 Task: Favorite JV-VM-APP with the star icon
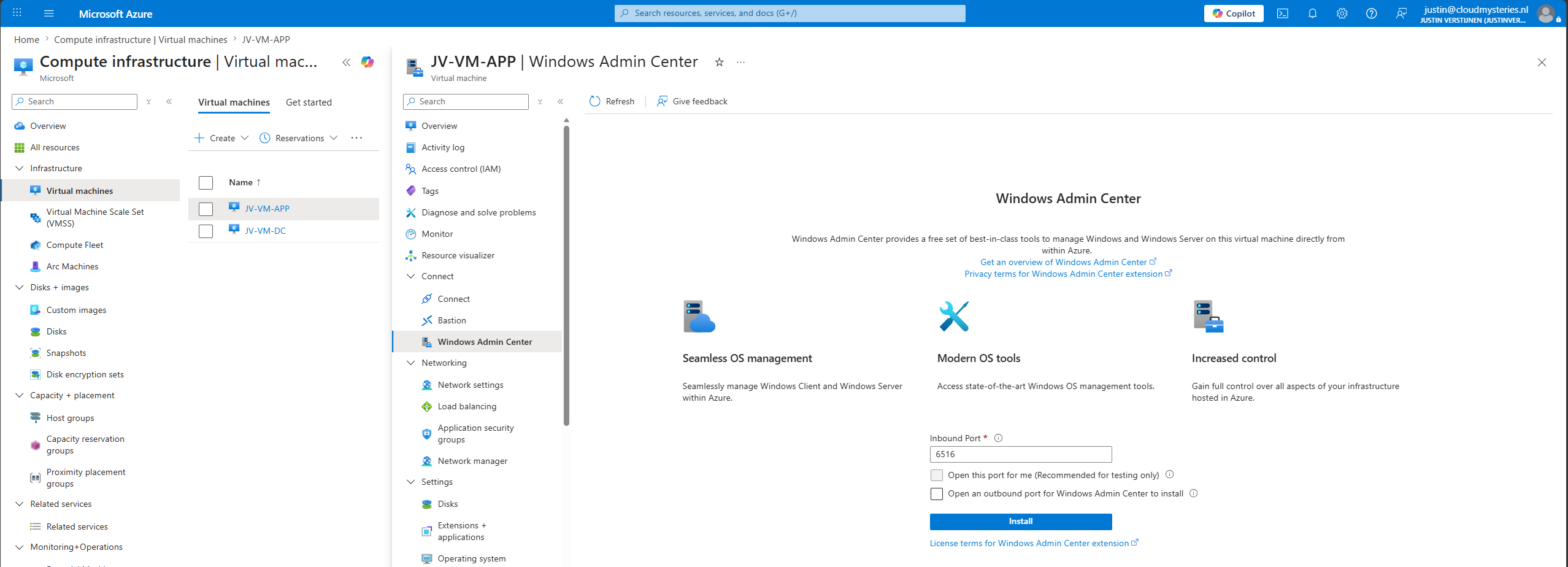pos(720,62)
